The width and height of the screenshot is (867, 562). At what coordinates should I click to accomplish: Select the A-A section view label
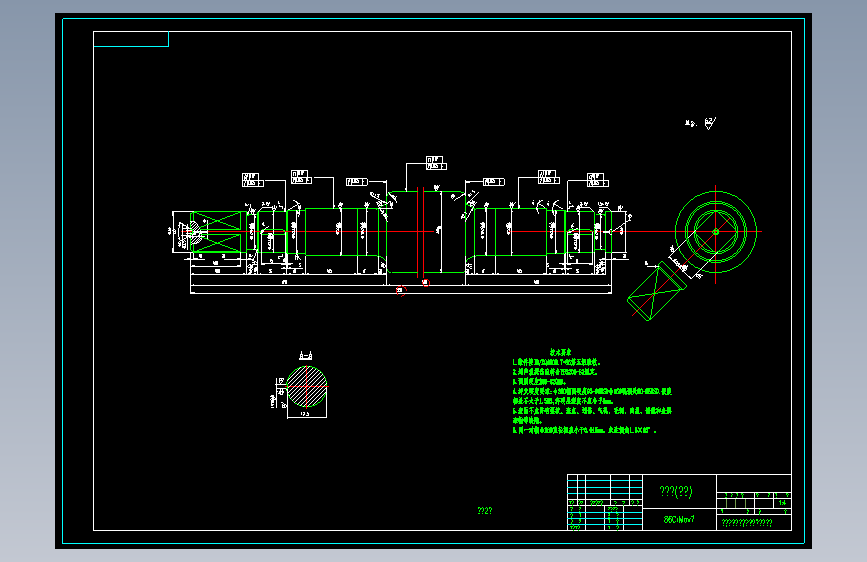coord(306,356)
